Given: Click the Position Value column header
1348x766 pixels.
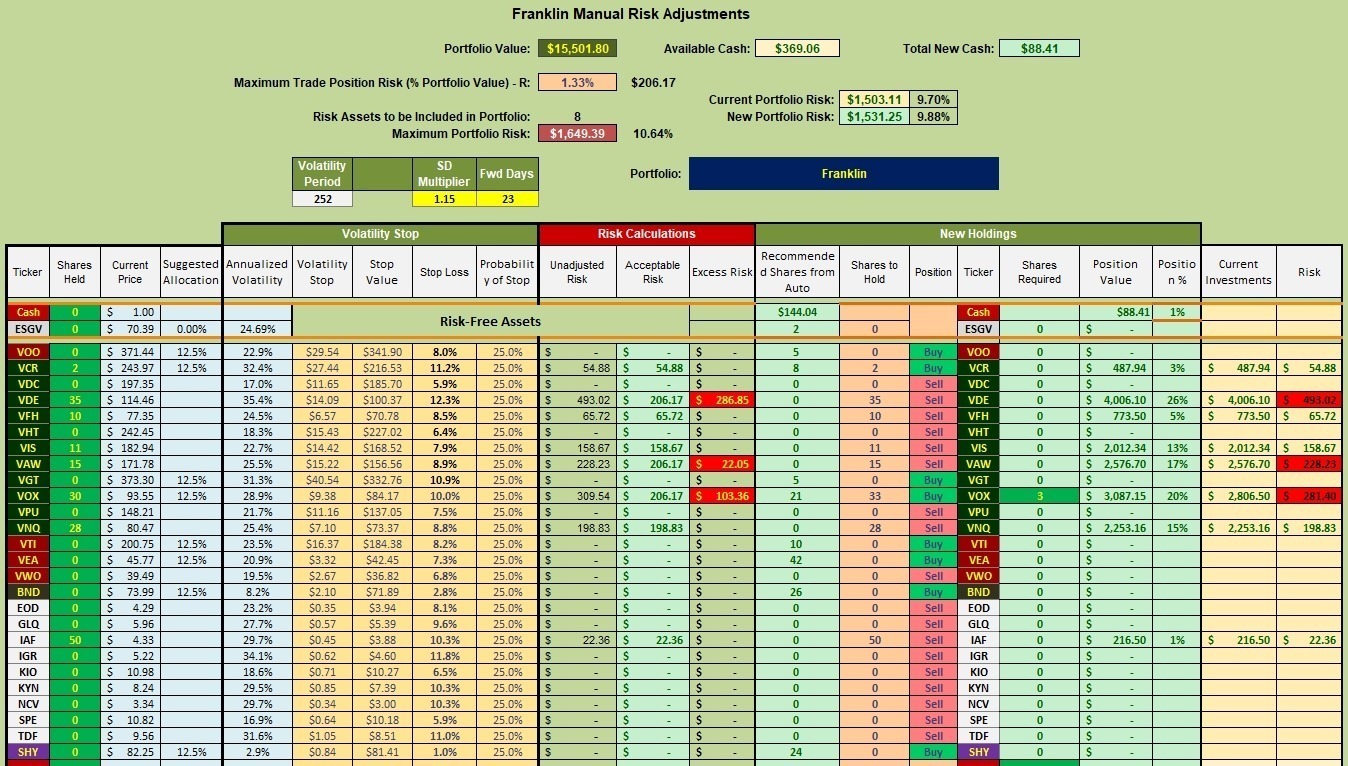Looking at the screenshot, I should pos(1115,272).
